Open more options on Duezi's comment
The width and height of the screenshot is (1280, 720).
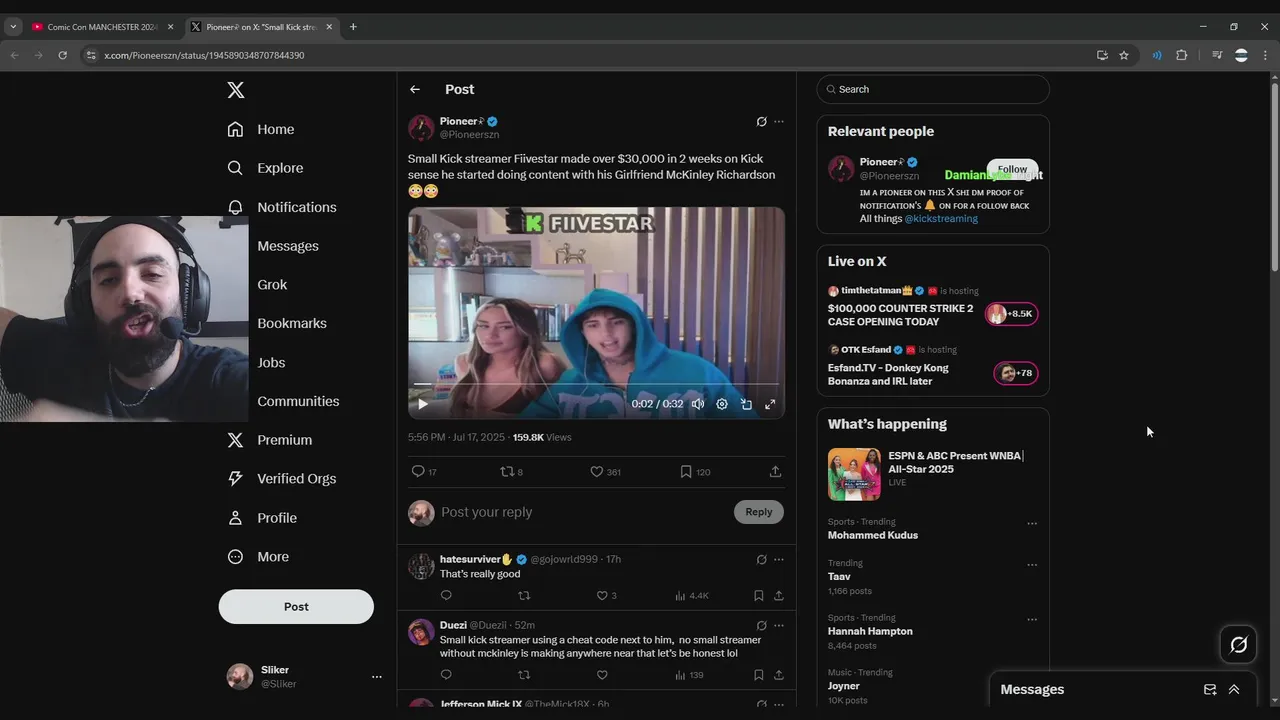(x=779, y=625)
